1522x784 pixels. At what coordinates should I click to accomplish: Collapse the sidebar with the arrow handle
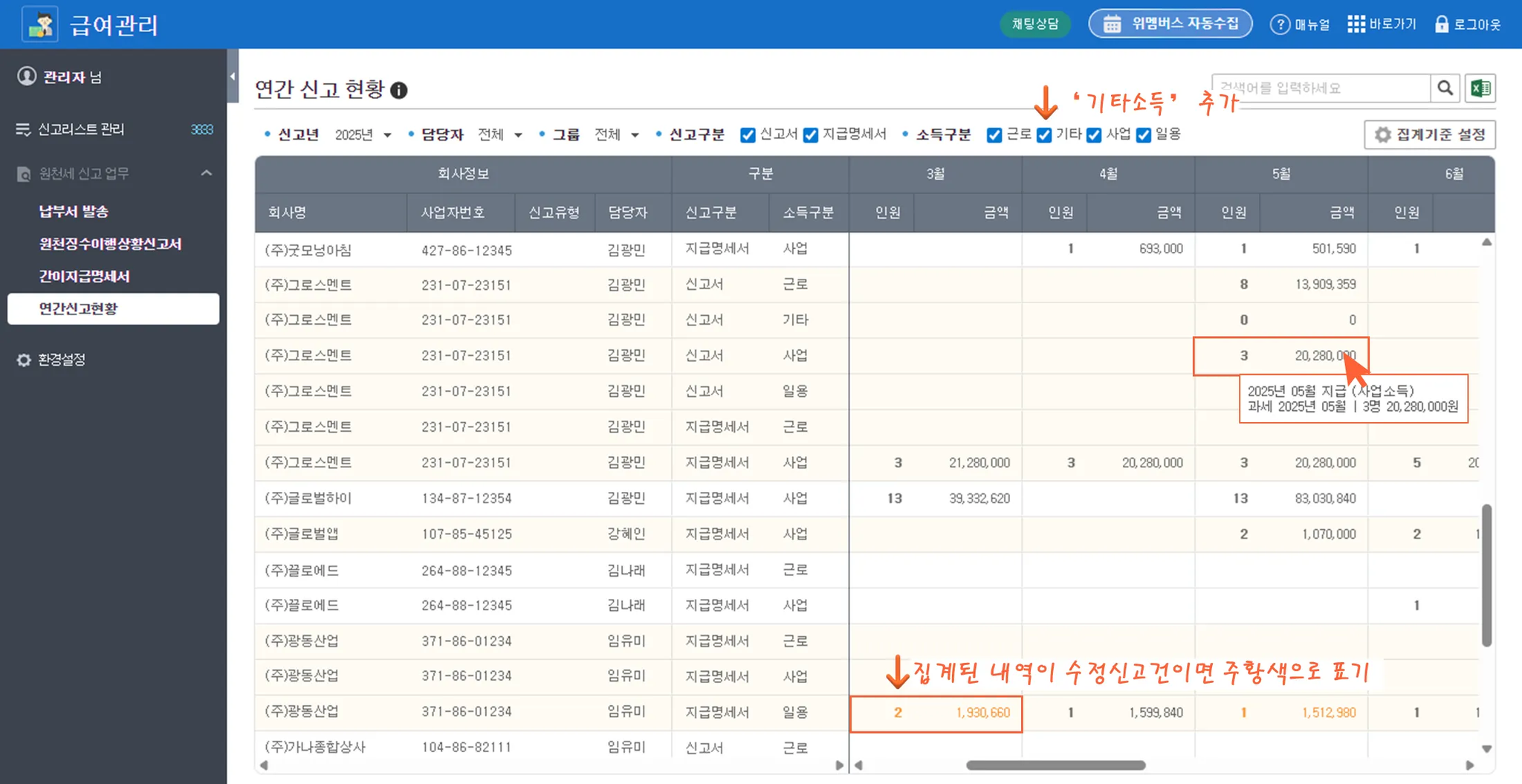click(233, 76)
